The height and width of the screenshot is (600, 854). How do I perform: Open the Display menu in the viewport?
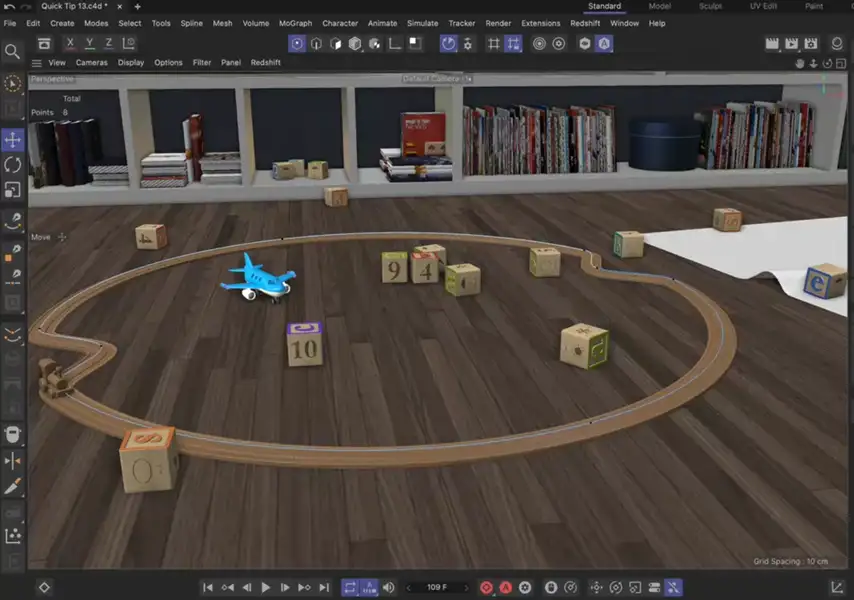[x=130, y=62]
